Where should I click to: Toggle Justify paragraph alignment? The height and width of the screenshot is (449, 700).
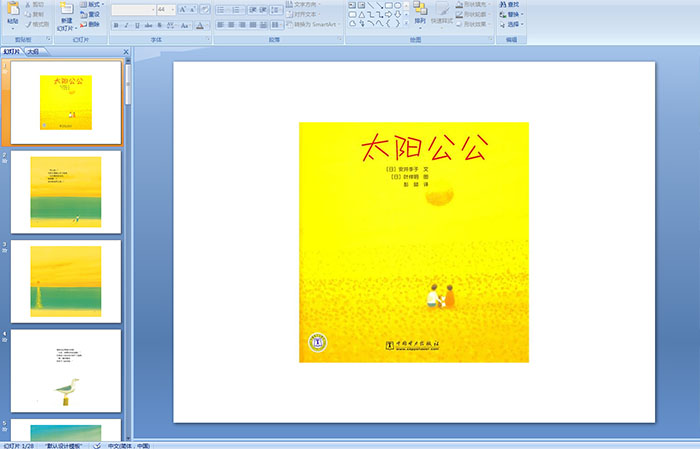253,25
